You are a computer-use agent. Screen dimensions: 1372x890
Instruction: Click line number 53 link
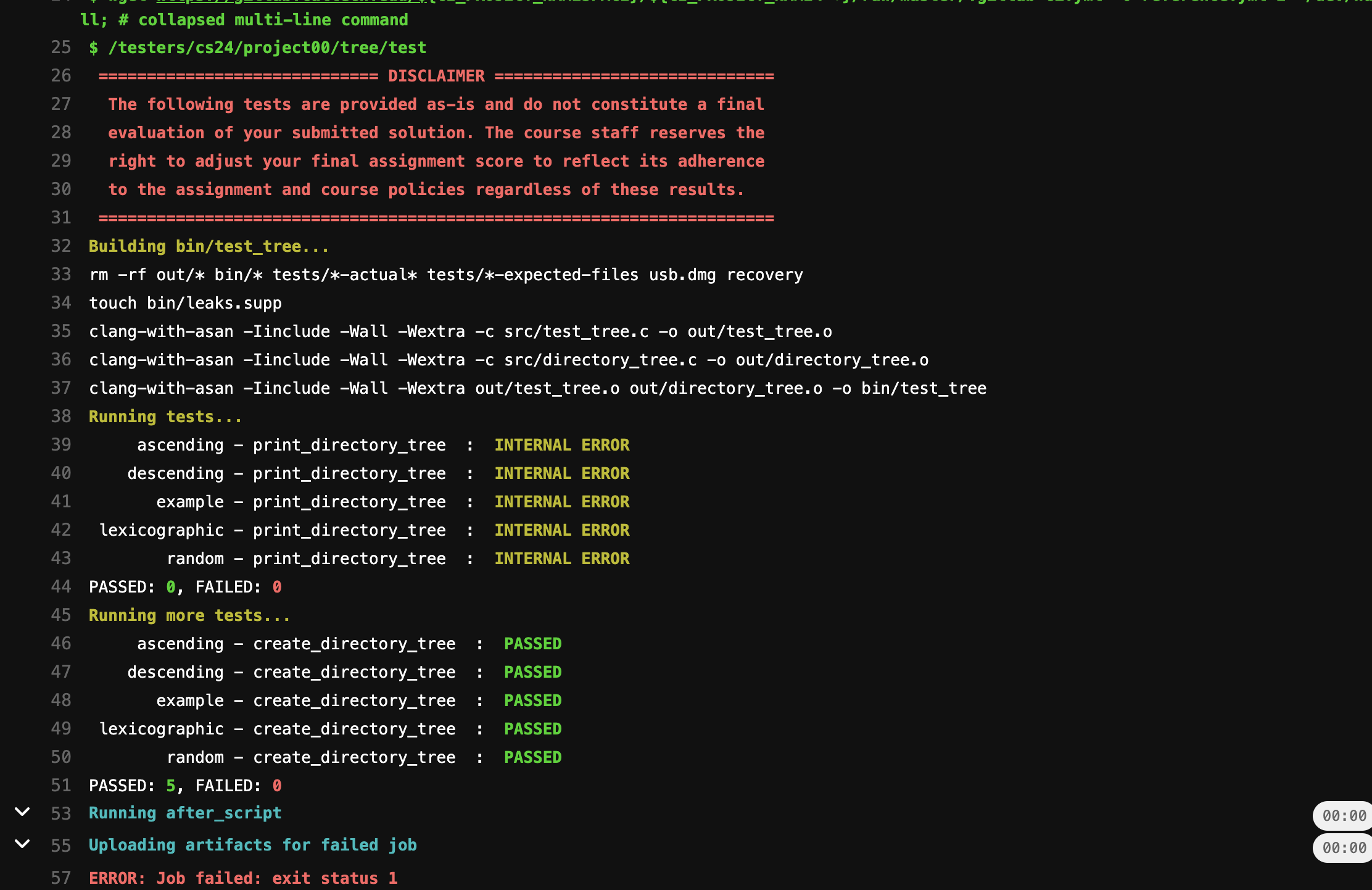pyautogui.click(x=61, y=813)
